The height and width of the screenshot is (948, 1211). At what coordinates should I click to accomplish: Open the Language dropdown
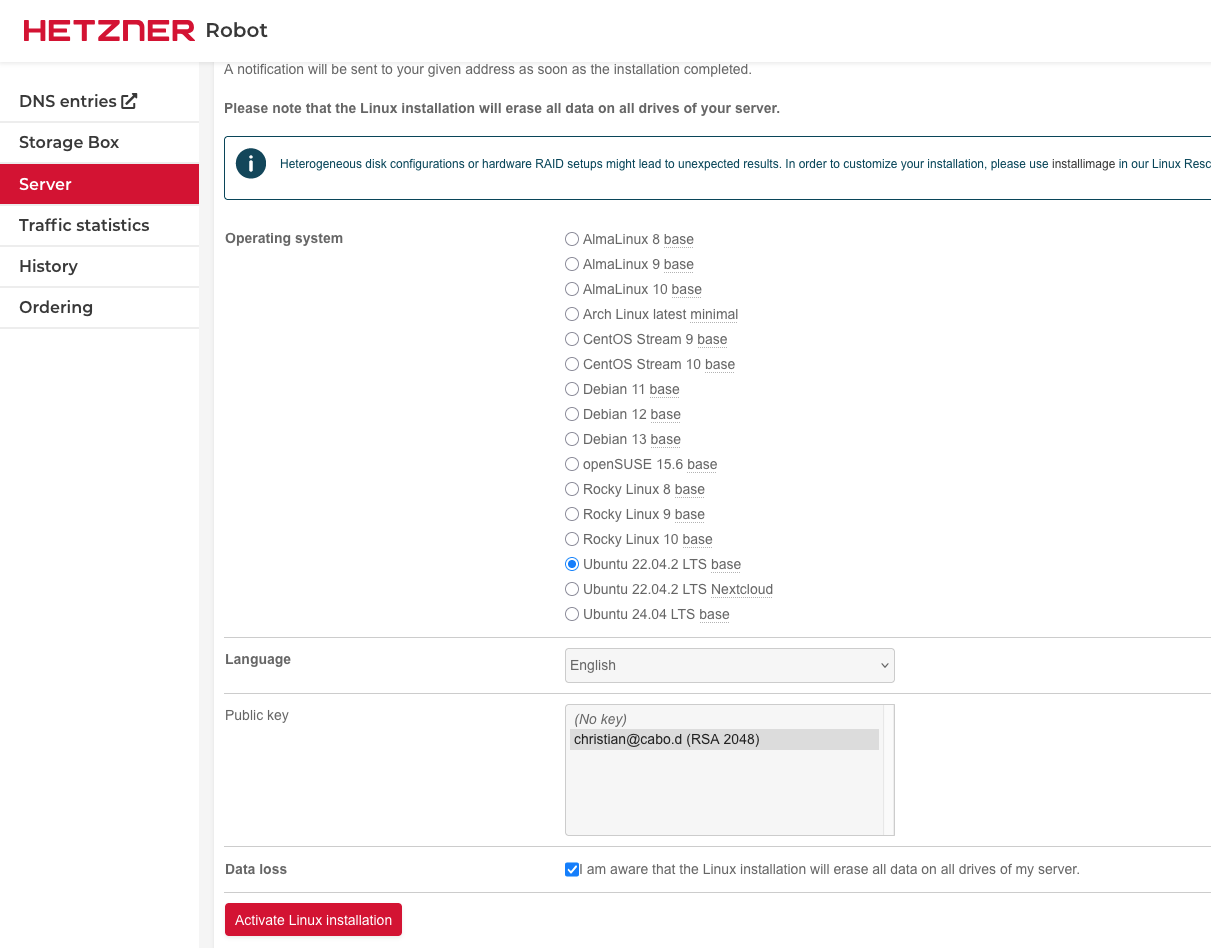[729, 665]
